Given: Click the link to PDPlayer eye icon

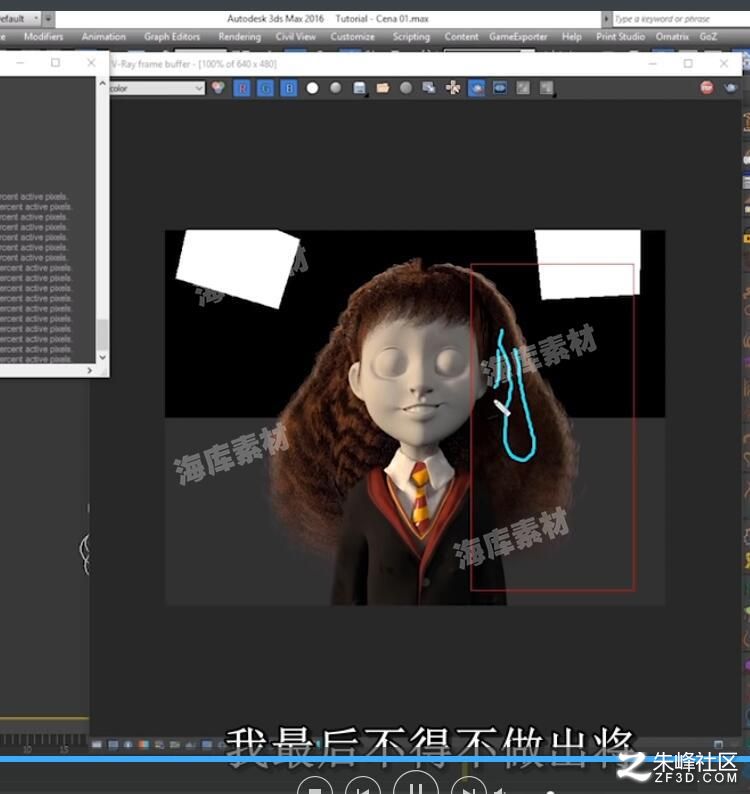Looking at the screenshot, I should [x=500, y=88].
